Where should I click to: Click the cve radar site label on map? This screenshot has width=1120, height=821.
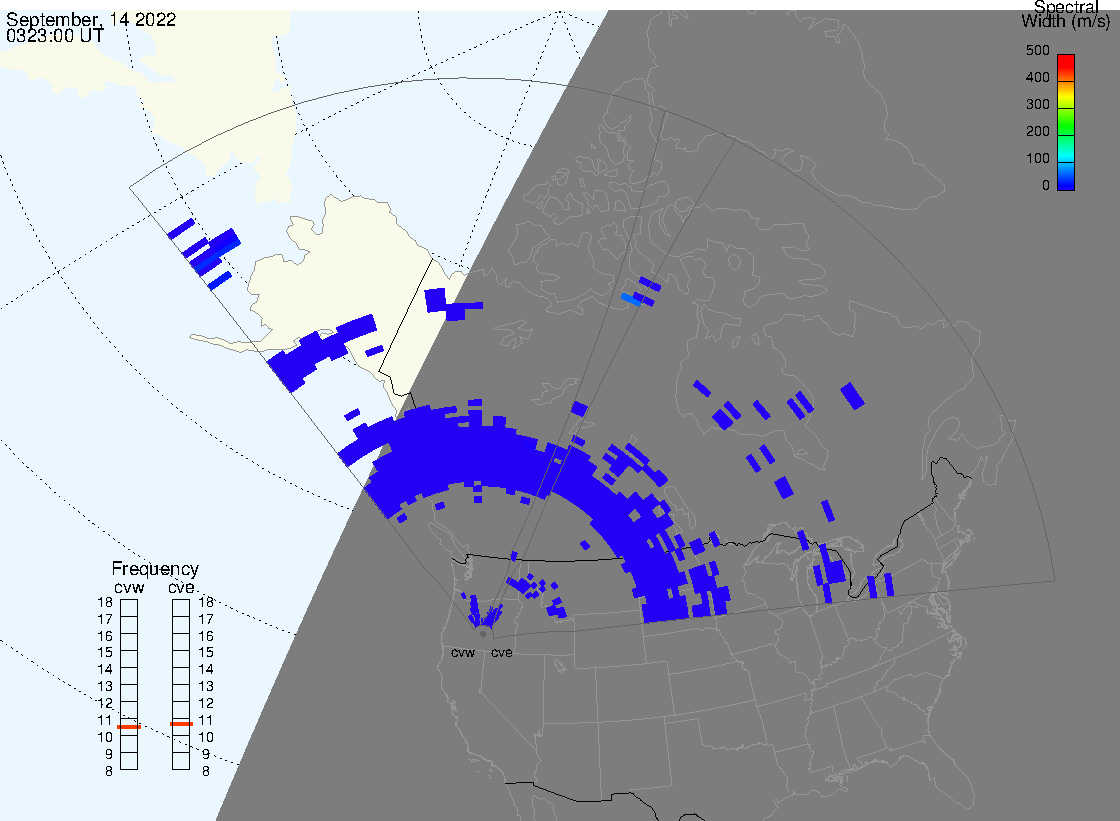tap(501, 653)
